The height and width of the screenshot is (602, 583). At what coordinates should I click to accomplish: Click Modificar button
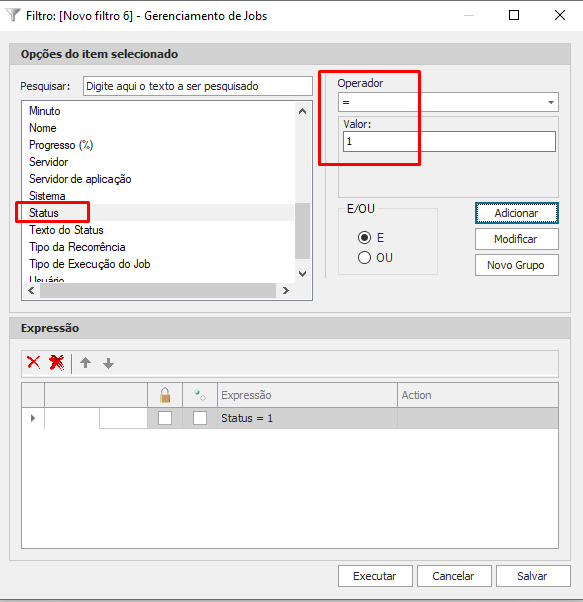click(517, 239)
